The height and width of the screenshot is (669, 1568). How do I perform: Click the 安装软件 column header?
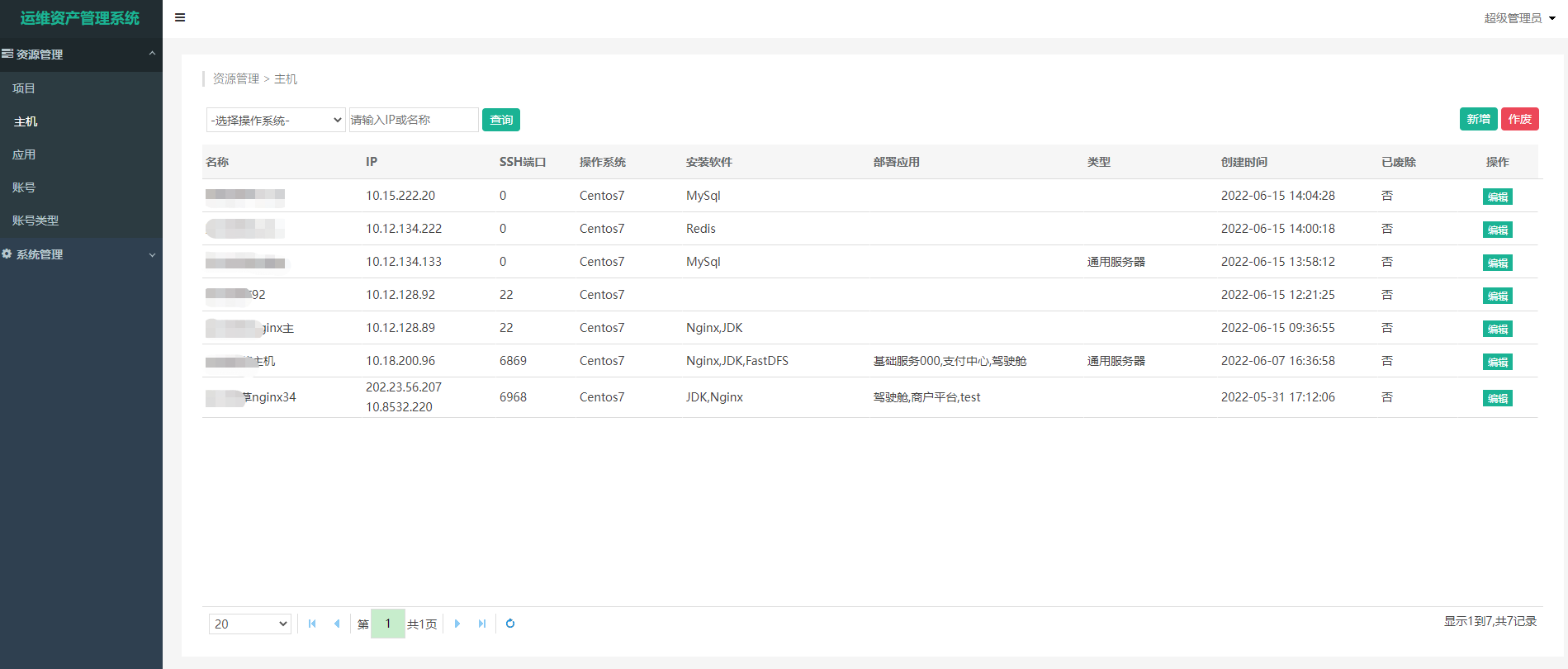point(709,162)
